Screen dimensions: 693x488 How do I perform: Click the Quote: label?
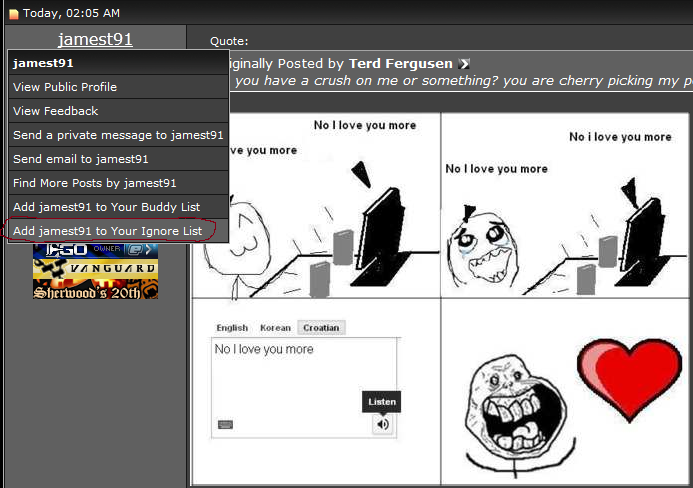coord(229,41)
